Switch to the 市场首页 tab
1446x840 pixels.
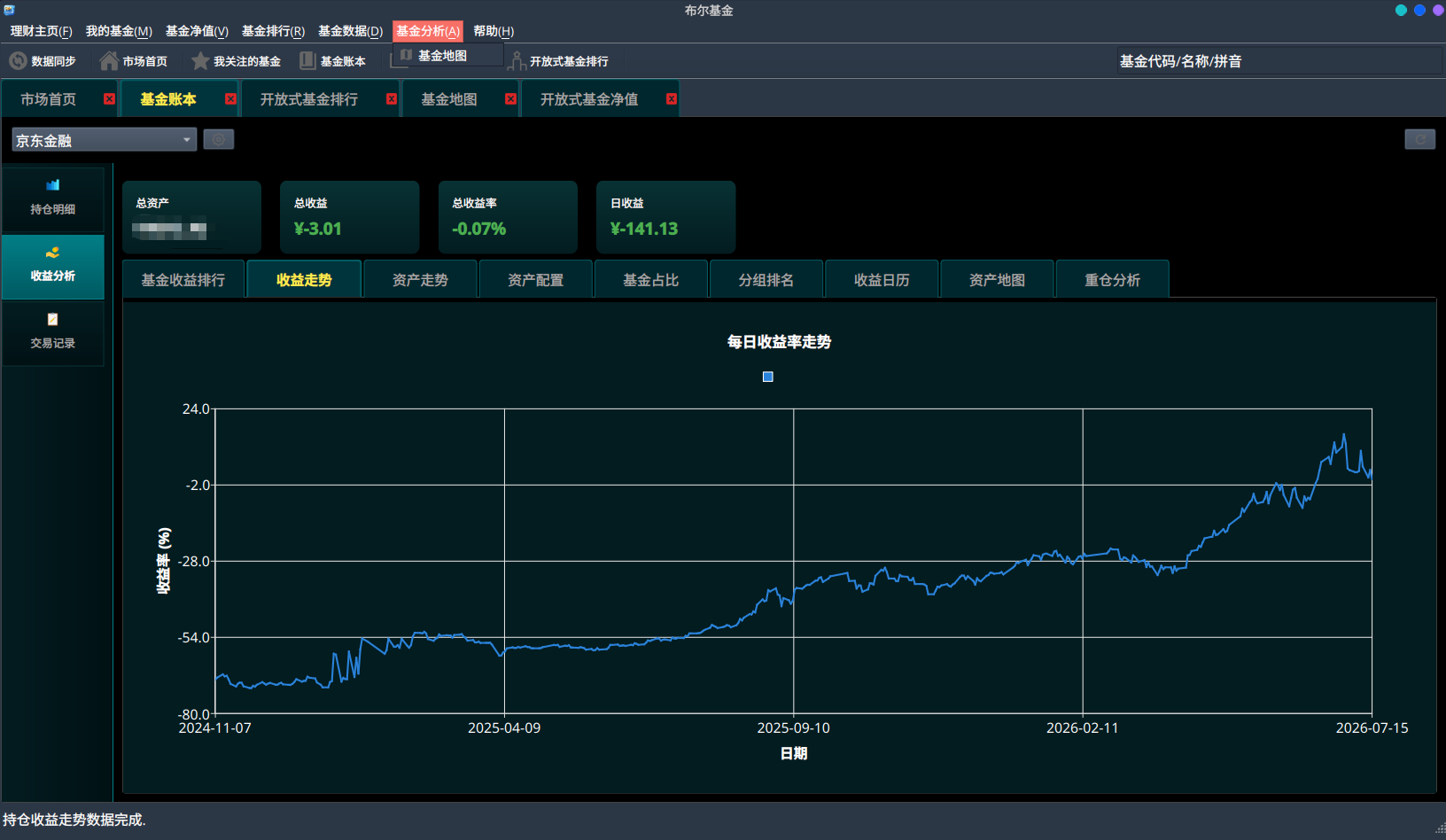(x=49, y=99)
